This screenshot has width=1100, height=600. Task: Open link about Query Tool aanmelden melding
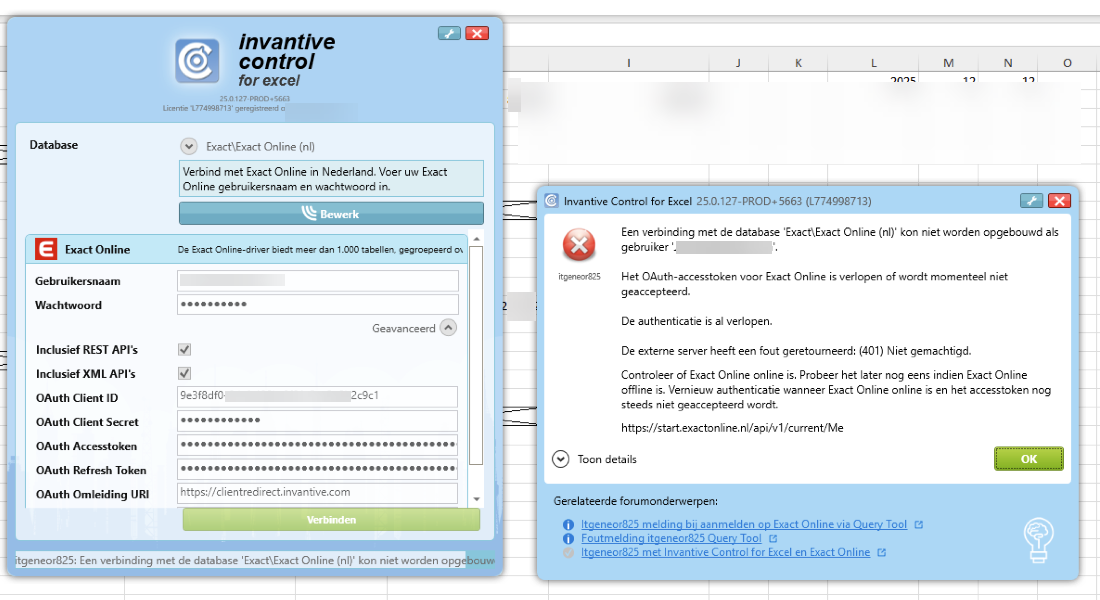tap(744, 524)
